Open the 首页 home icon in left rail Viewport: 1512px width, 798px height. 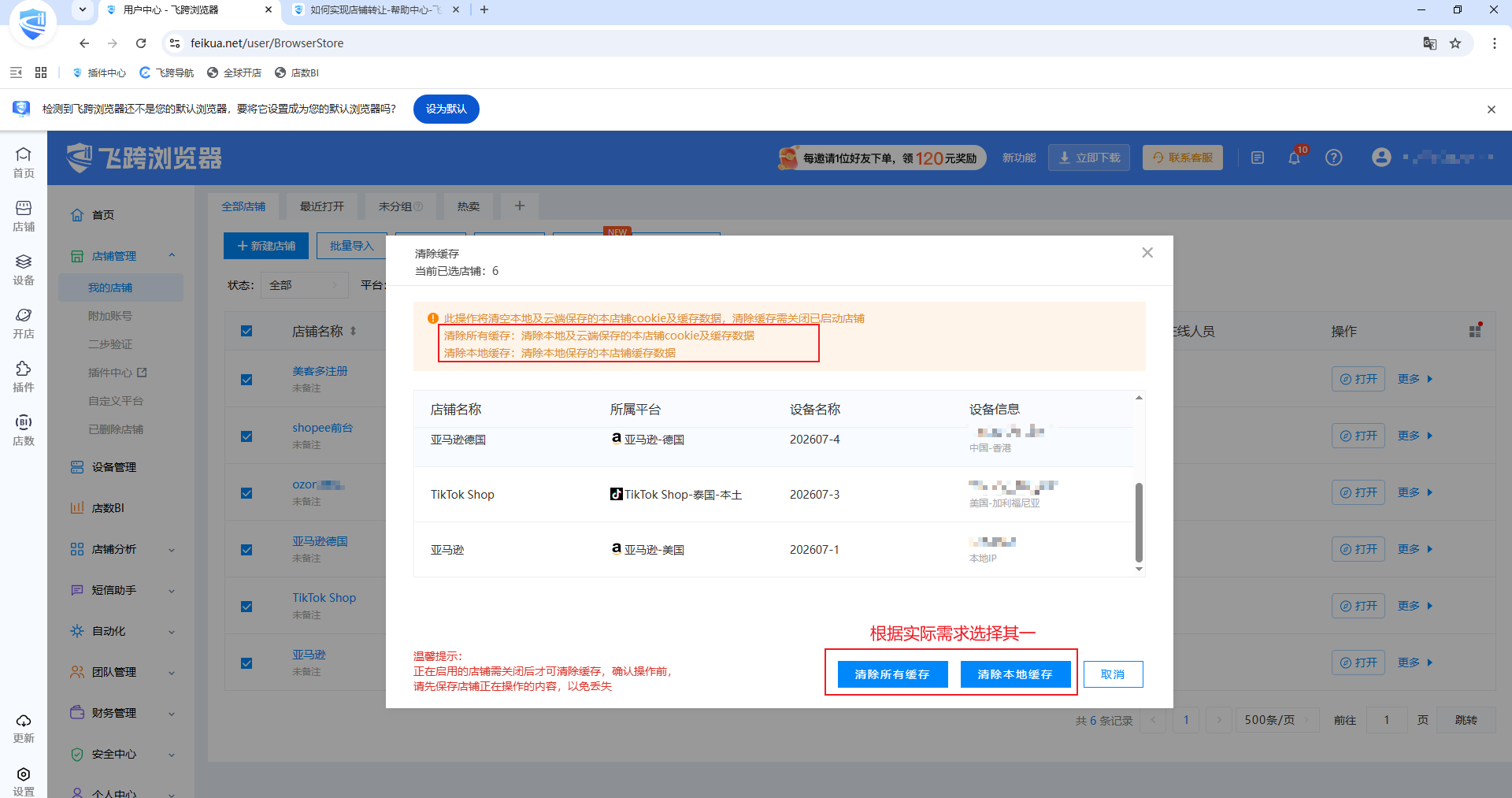click(x=24, y=162)
